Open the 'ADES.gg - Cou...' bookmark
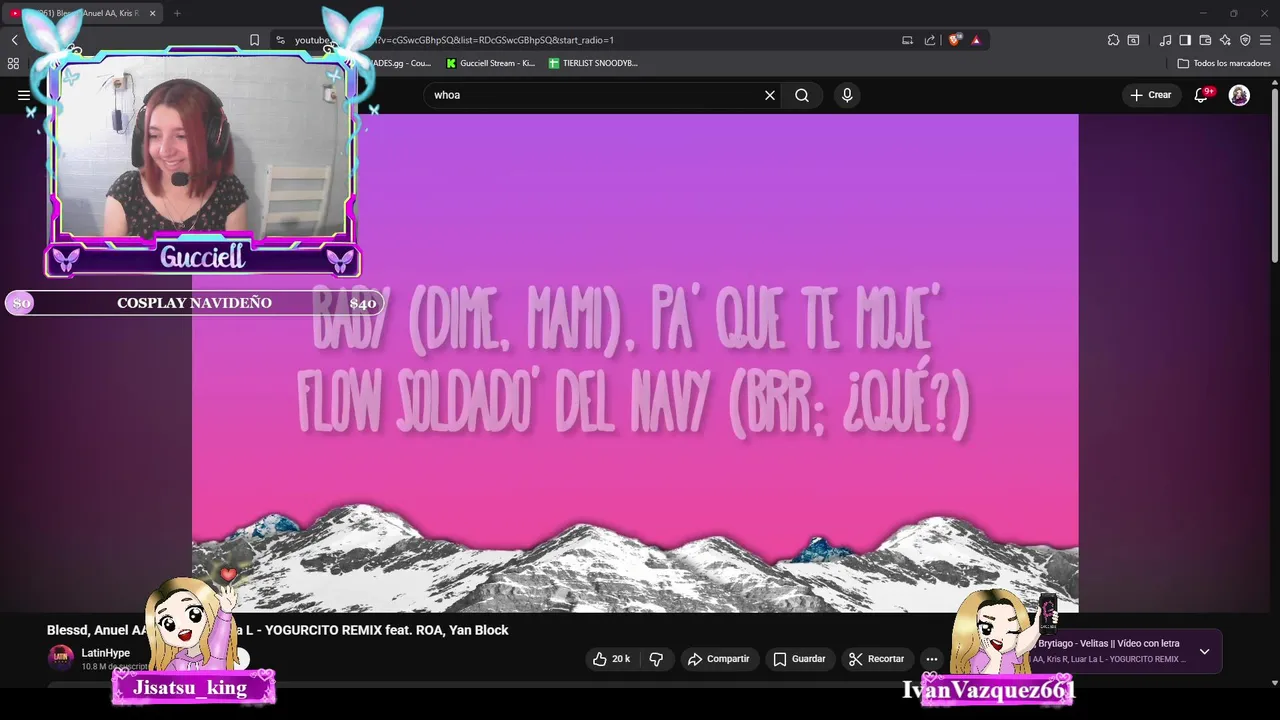1280x720 pixels. (x=400, y=63)
